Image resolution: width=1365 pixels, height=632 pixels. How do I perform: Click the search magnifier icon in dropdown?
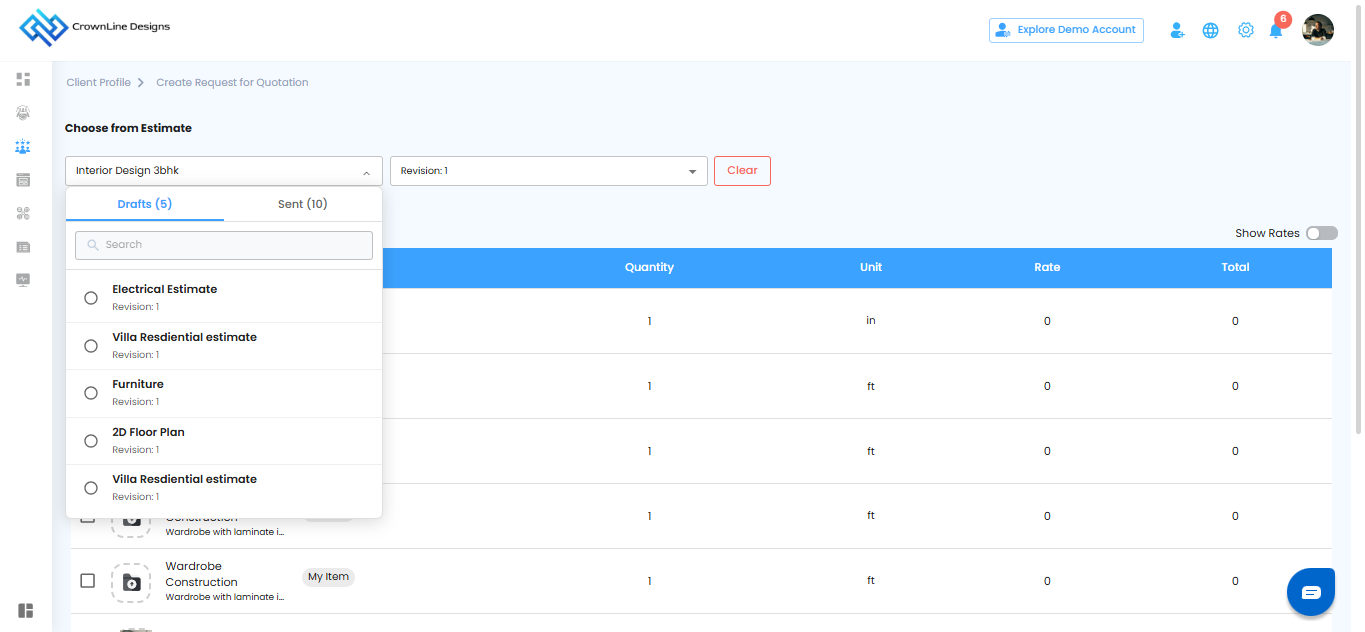click(93, 245)
